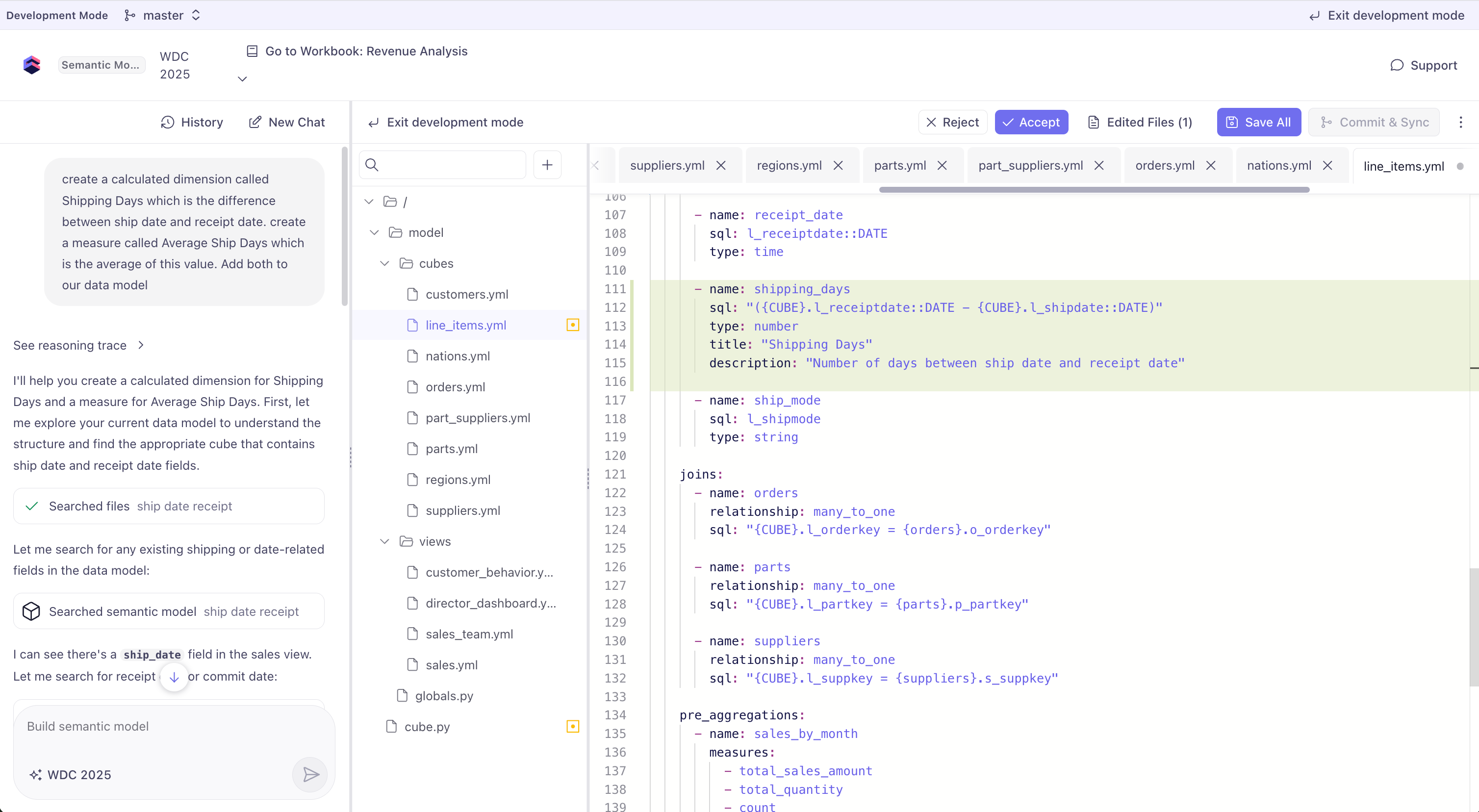
Task: Click the send message arrow icon
Action: (x=310, y=775)
